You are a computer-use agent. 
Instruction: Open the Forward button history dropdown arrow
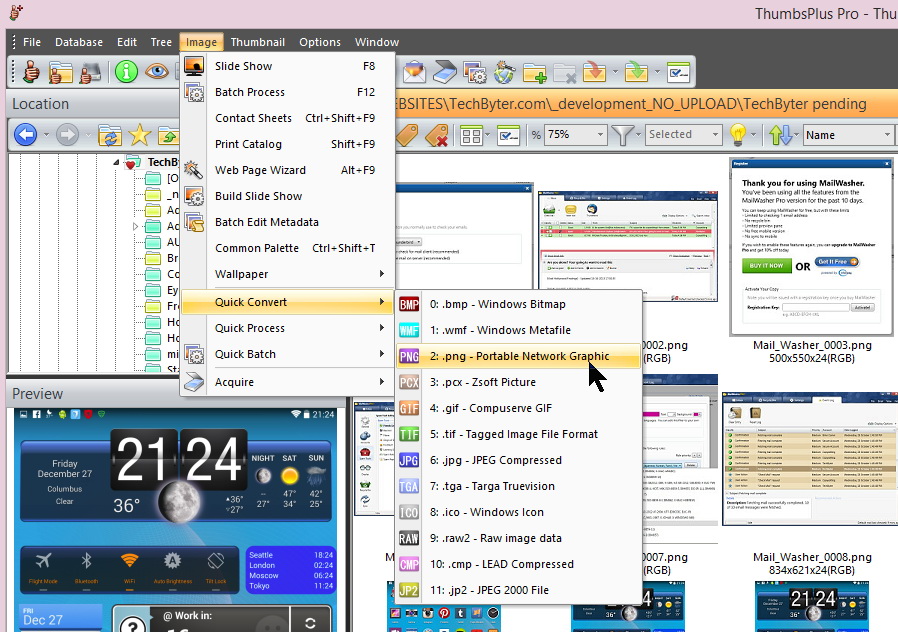pyautogui.click(x=88, y=136)
